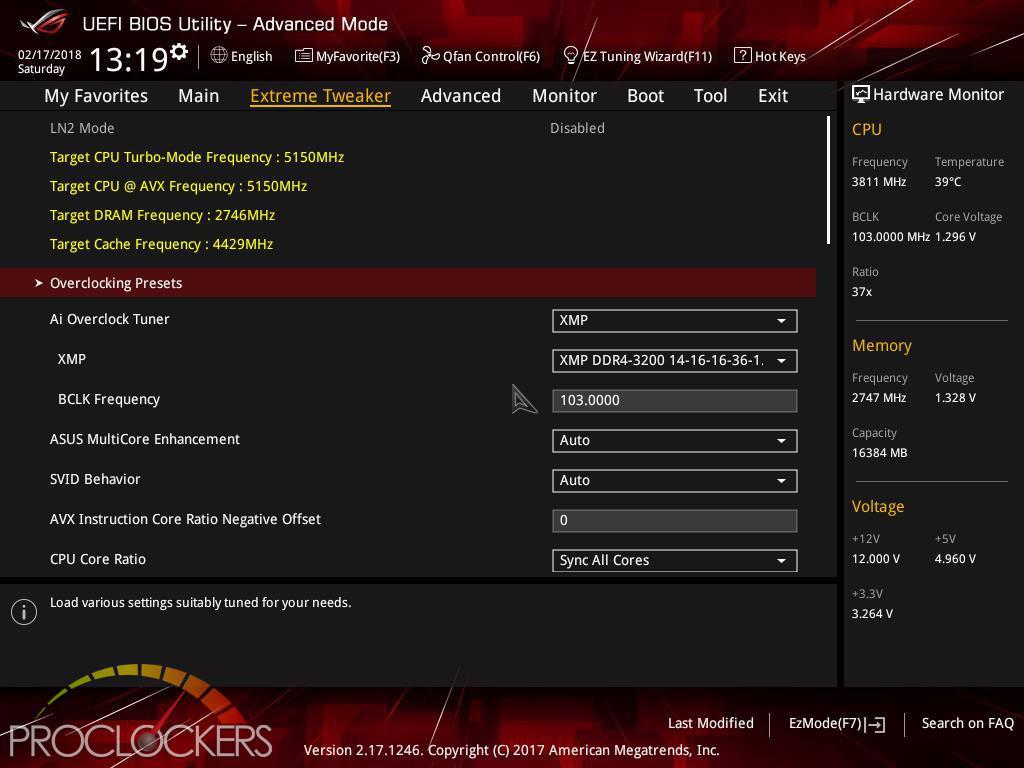Click the ROG logo in header

[44, 23]
